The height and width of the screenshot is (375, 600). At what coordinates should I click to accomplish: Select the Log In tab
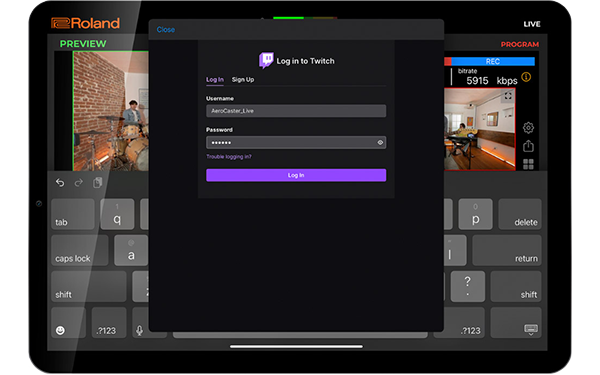coord(215,80)
